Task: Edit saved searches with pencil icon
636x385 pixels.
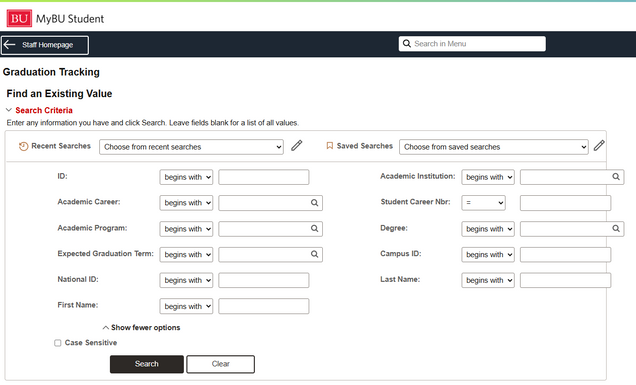Action: [x=599, y=145]
